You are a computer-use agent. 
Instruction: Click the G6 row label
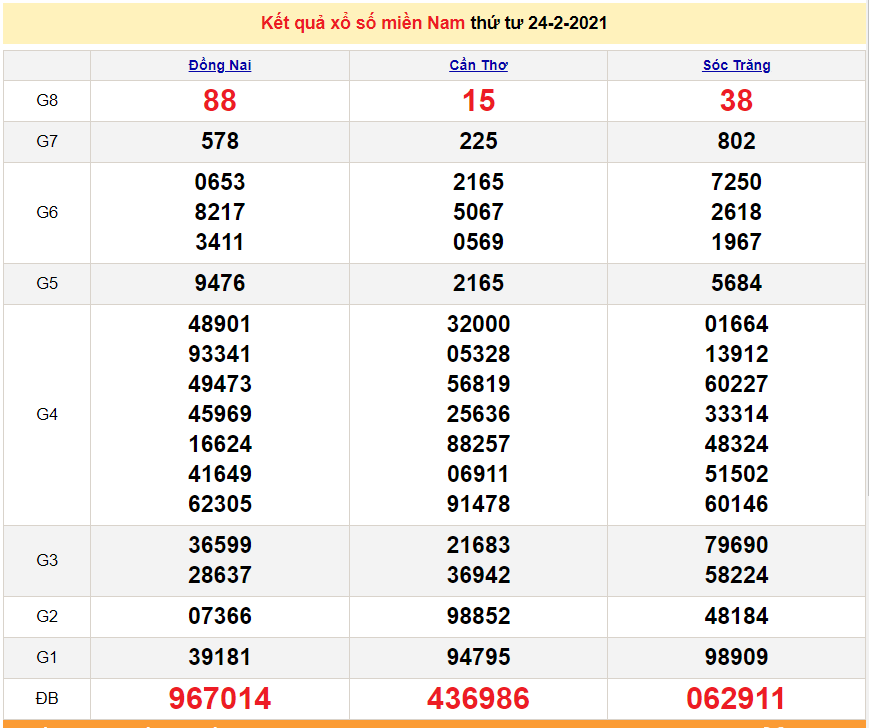[47, 212]
